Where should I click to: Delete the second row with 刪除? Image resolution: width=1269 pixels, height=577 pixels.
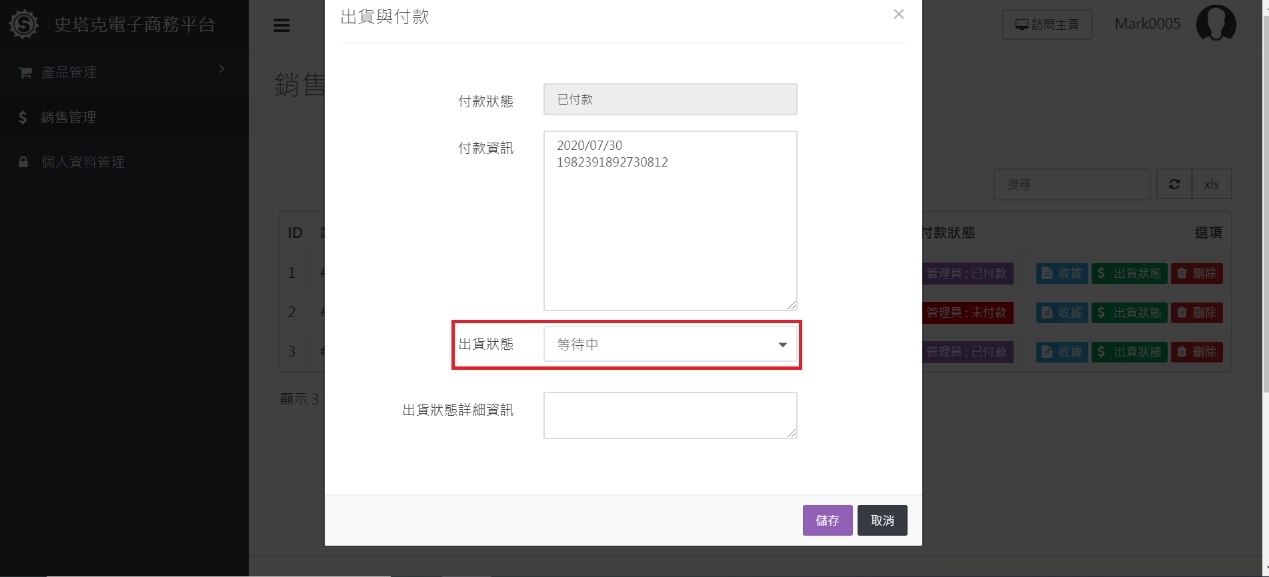(x=1196, y=313)
